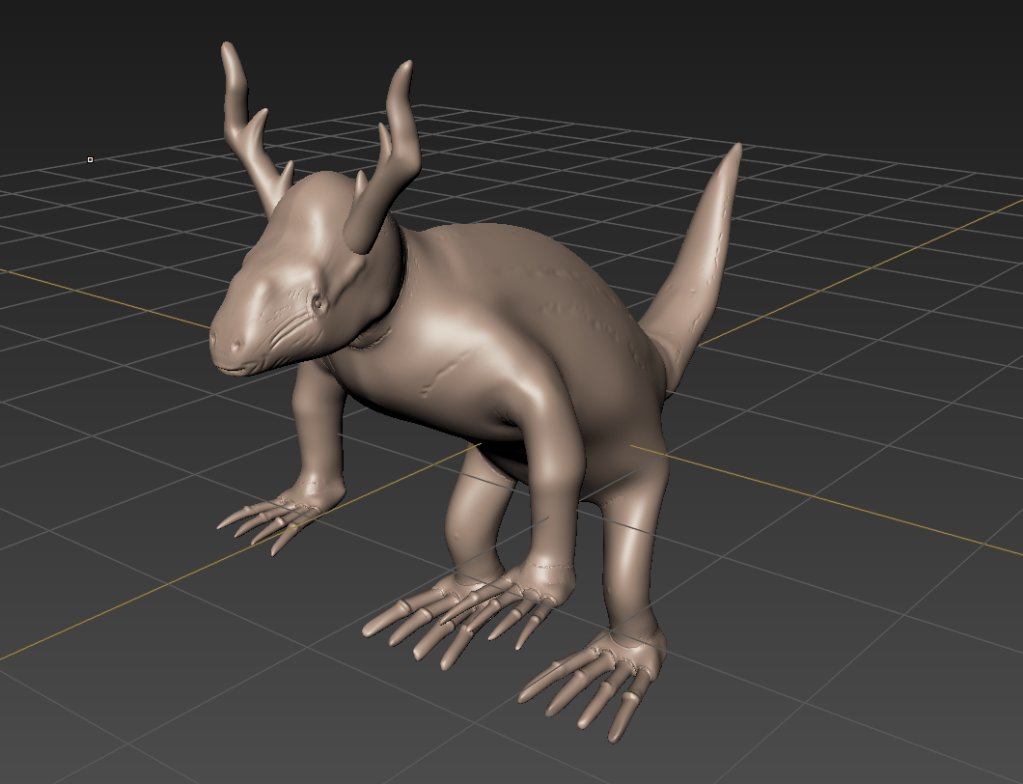This screenshot has width=1023, height=784.
Task: Select the tip of the creature's tail
Action: tap(737, 150)
